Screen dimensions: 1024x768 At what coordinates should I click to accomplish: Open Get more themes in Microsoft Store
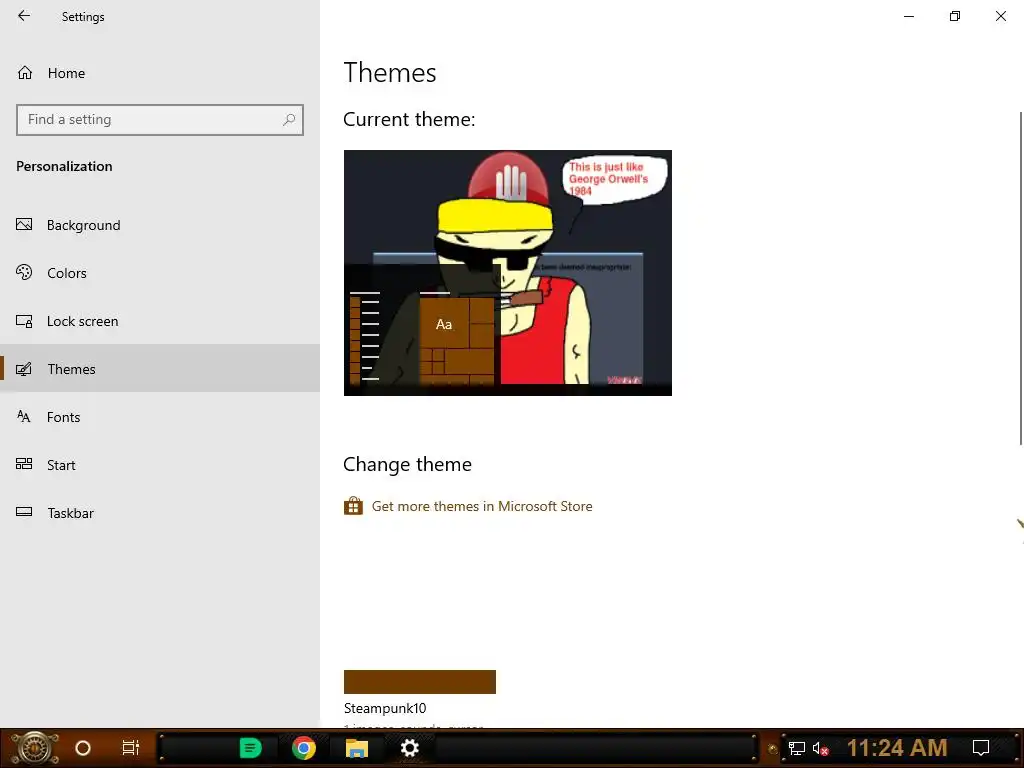tap(482, 506)
